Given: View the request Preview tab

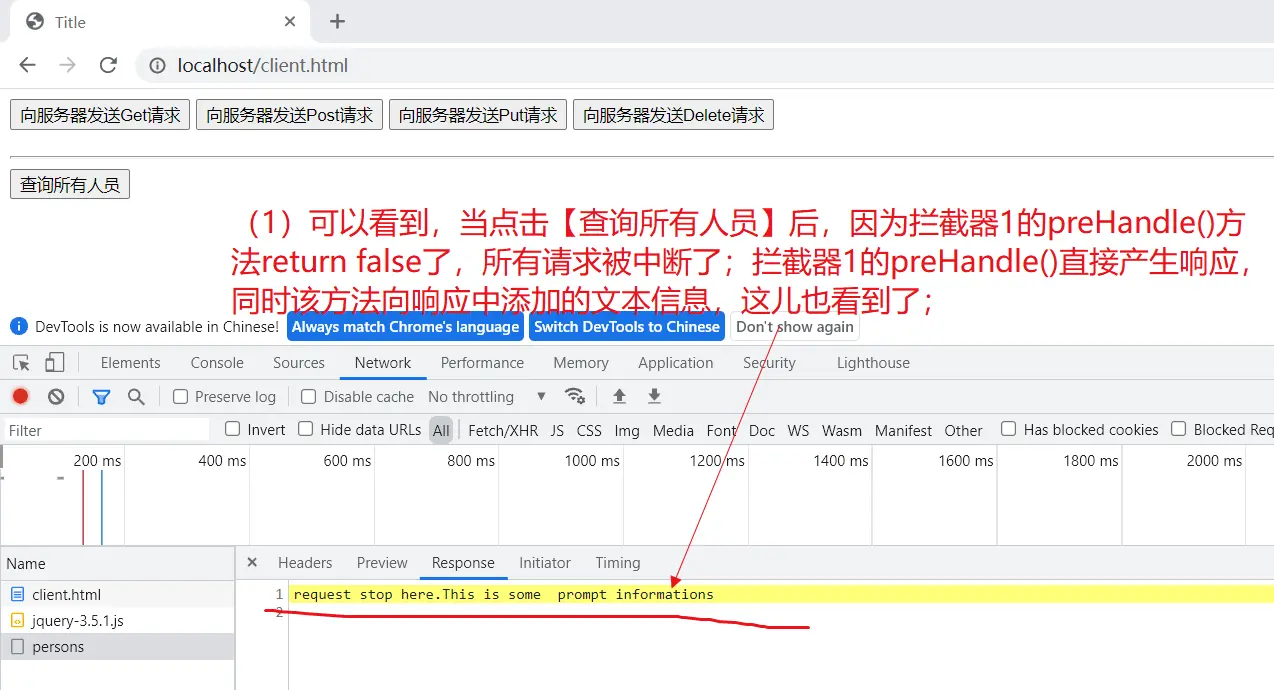Looking at the screenshot, I should coord(382,563).
